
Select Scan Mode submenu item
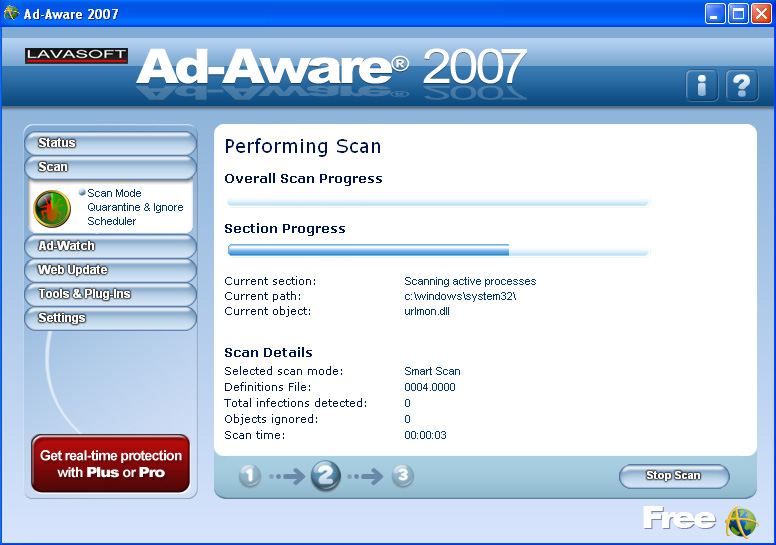[x=114, y=193]
